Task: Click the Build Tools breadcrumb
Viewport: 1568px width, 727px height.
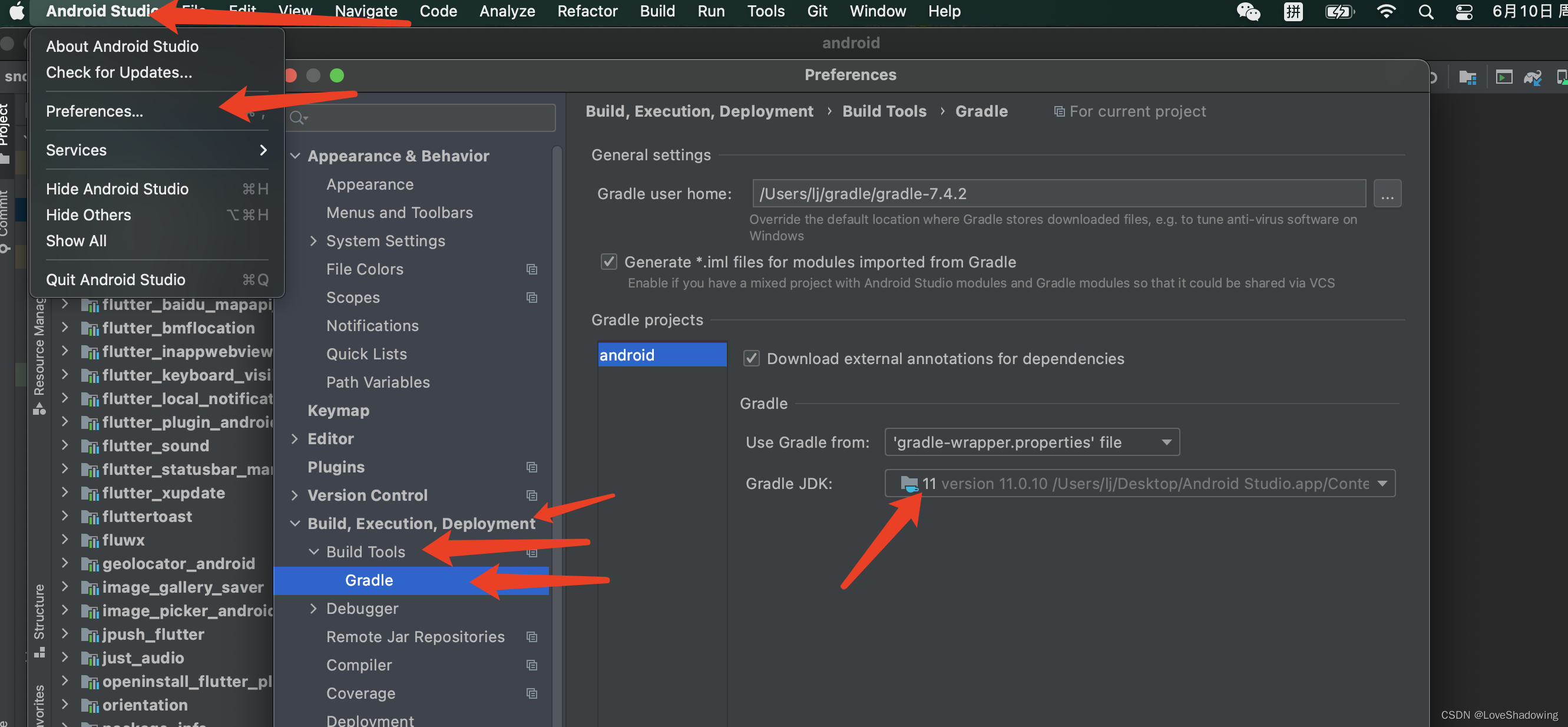Action: (884, 111)
